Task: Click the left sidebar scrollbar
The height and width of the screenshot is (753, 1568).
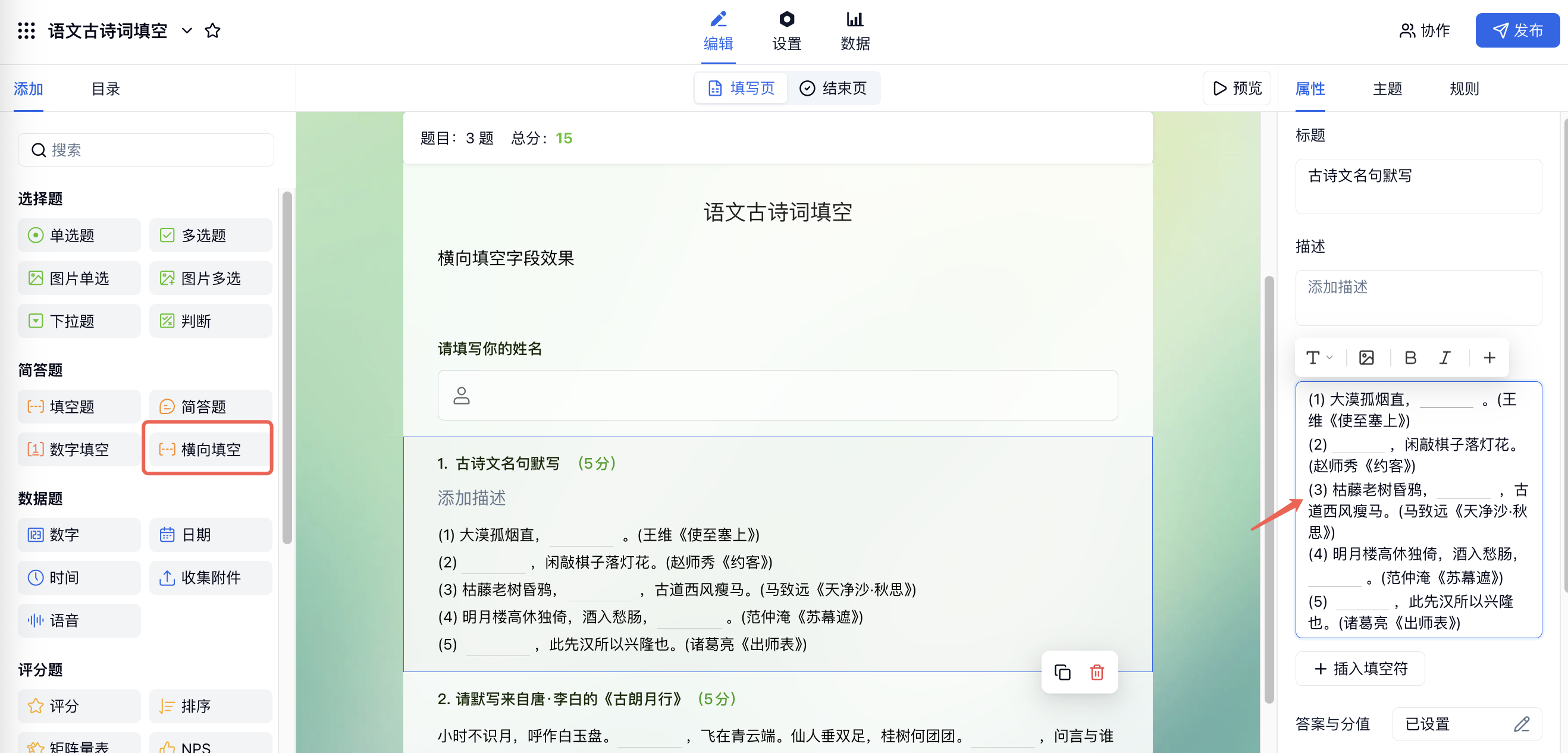Action: tap(287, 368)
